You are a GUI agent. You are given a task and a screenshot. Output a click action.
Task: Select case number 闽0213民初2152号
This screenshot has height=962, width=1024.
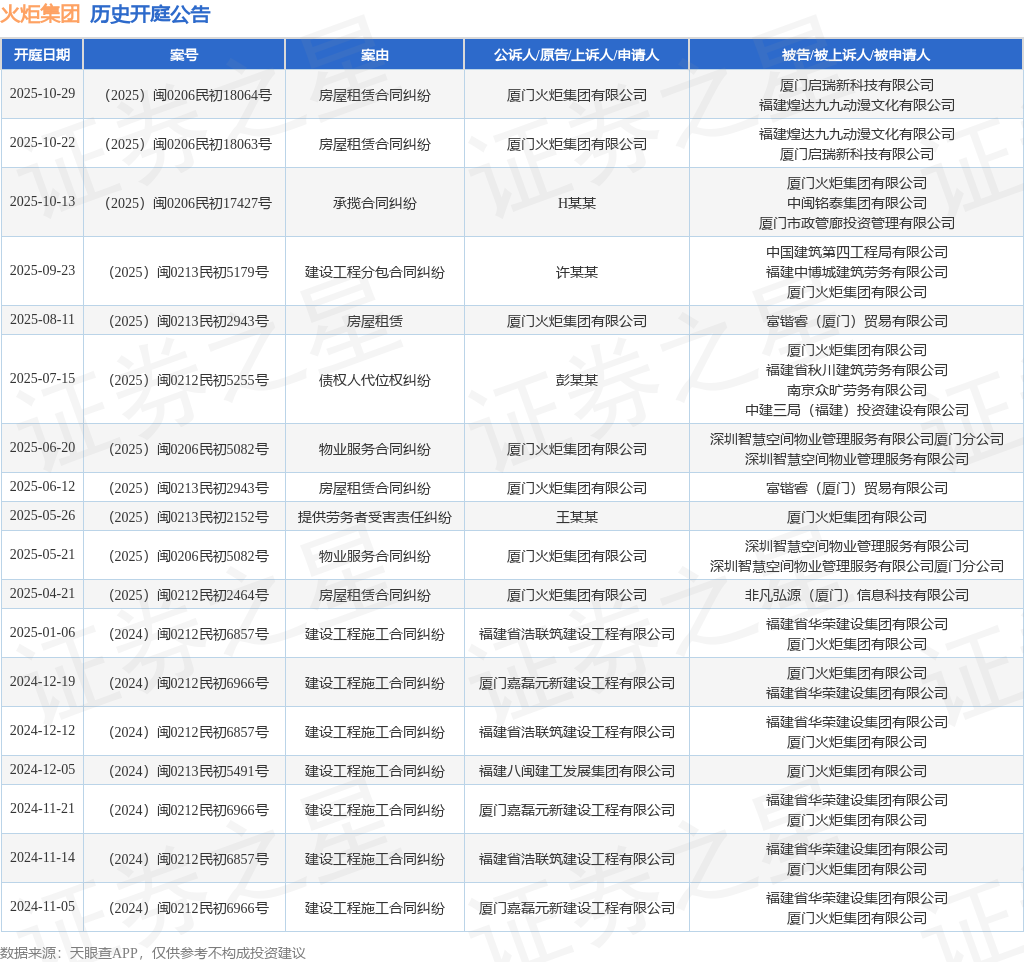[188, 517]
